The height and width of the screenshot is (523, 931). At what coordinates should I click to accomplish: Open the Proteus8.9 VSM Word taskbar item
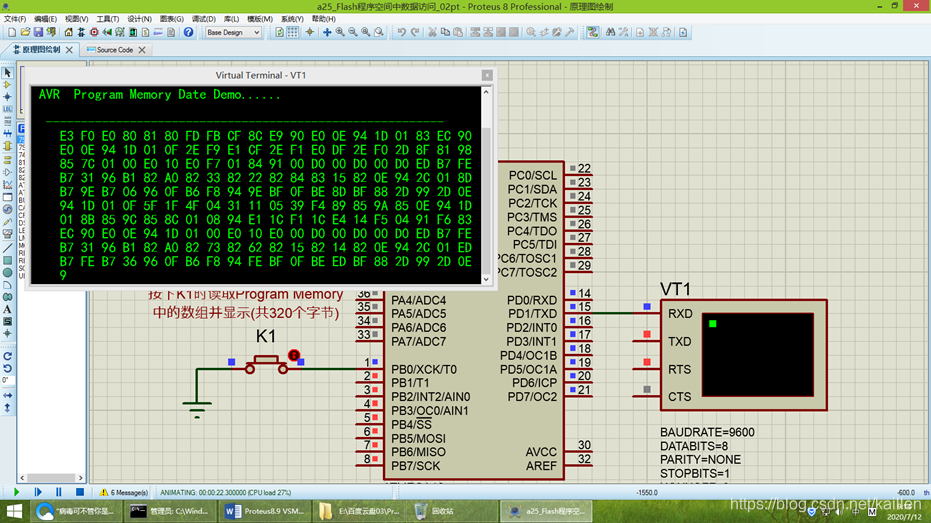(x=265, y=511)
